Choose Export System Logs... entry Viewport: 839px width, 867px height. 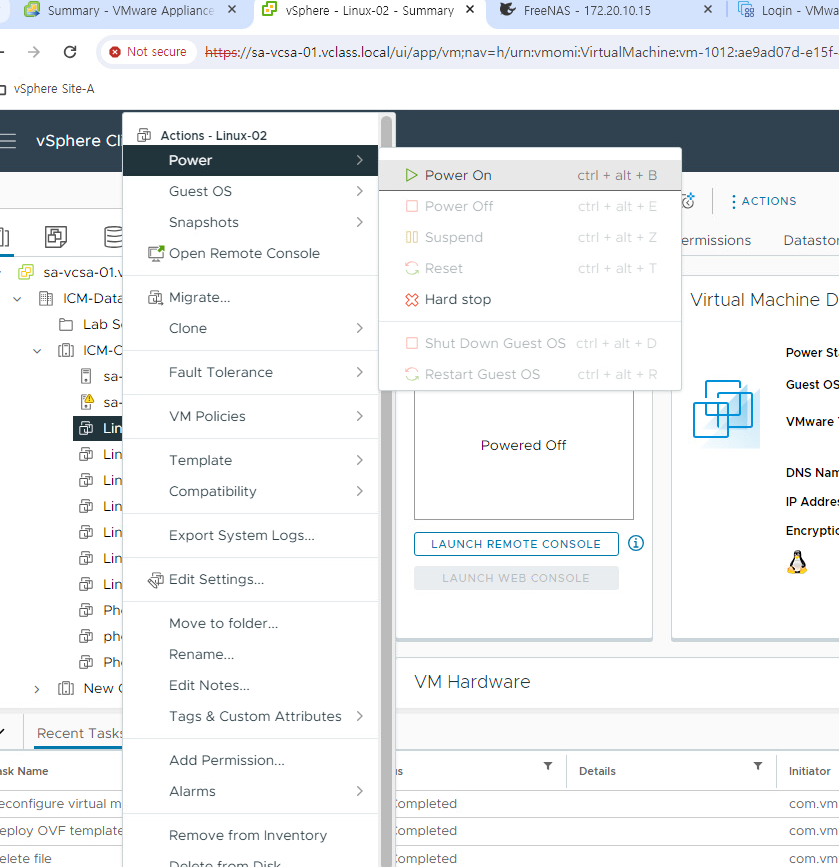coord(251,535)
